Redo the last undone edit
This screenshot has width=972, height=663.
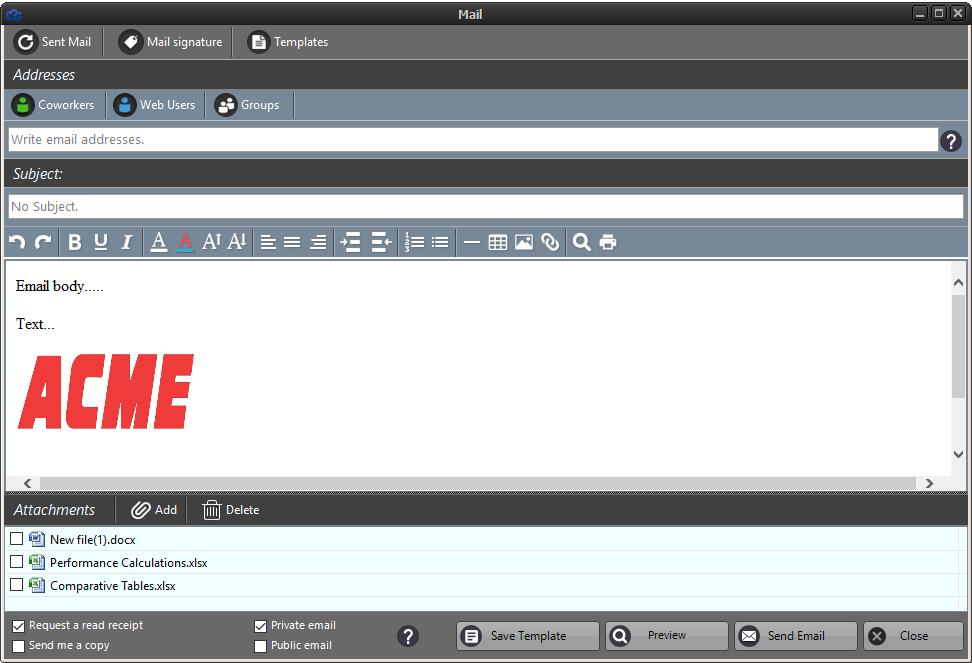click(43, 242)
